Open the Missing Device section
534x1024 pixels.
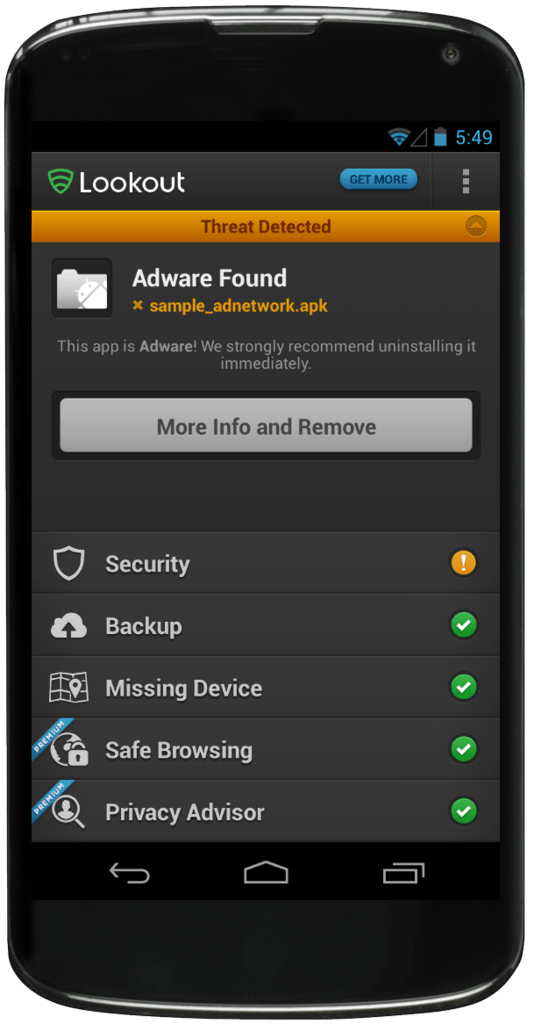coord(266,688)
